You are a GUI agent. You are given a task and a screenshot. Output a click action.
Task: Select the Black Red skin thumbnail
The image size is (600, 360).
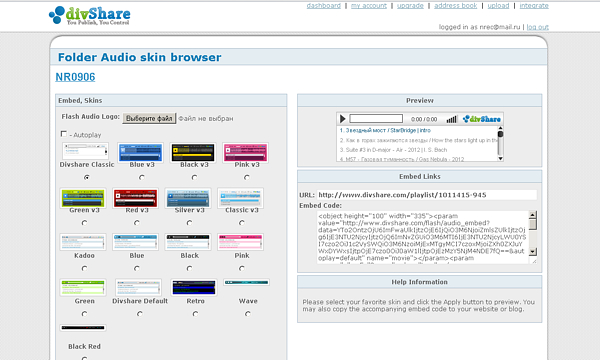[83, 327]
